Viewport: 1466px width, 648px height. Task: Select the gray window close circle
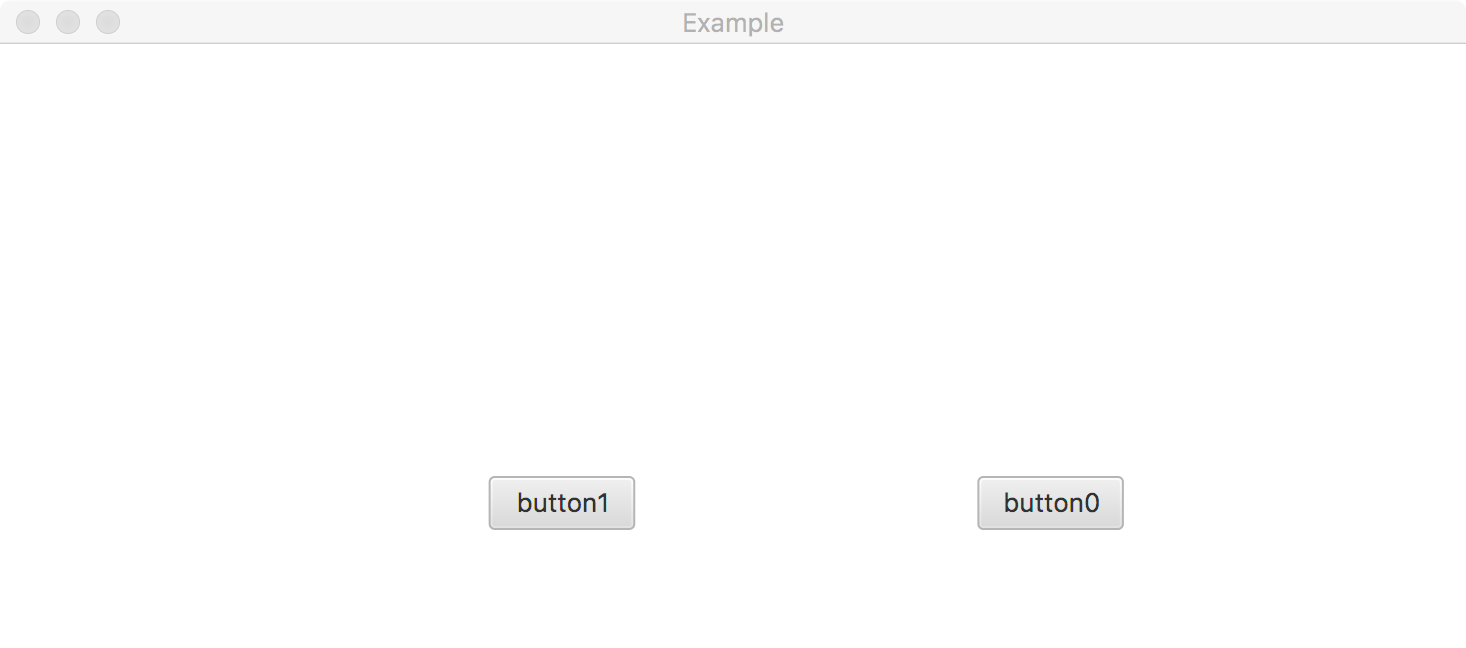click(28, 22)
